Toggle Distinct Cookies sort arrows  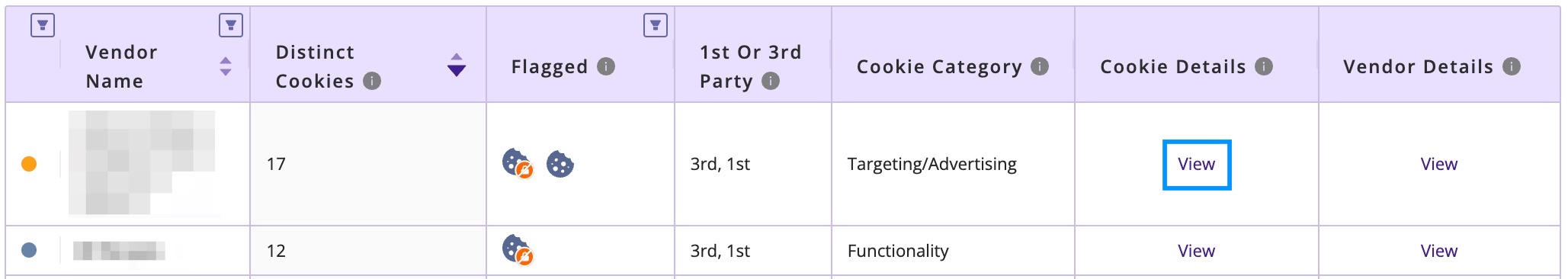(457, 65)
